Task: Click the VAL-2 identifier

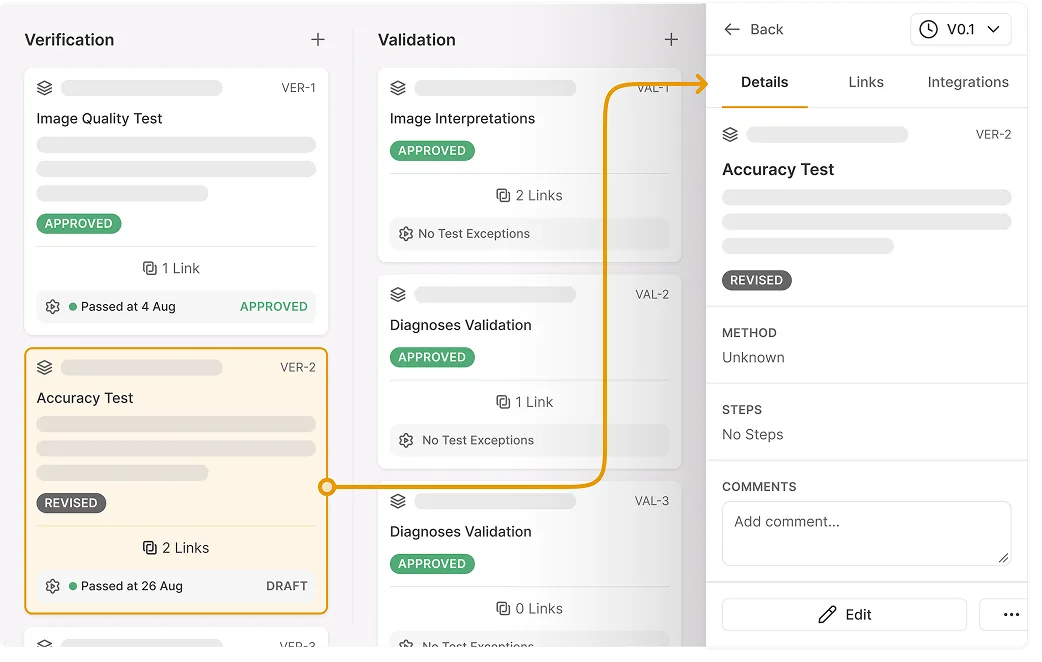Action: (652, 294)
